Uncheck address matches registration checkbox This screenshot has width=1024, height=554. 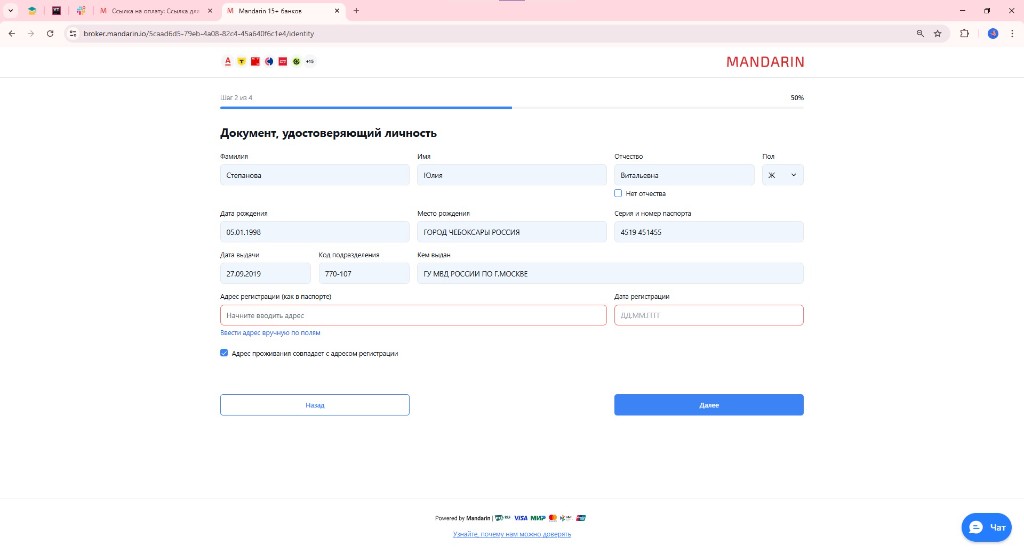[224, 353]
